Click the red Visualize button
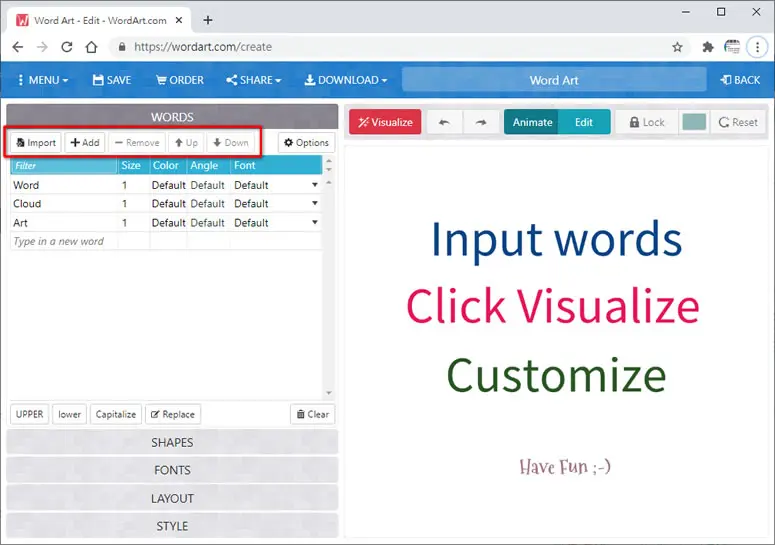Viewport: 775px width, 545px height. (x=385, y=122)
